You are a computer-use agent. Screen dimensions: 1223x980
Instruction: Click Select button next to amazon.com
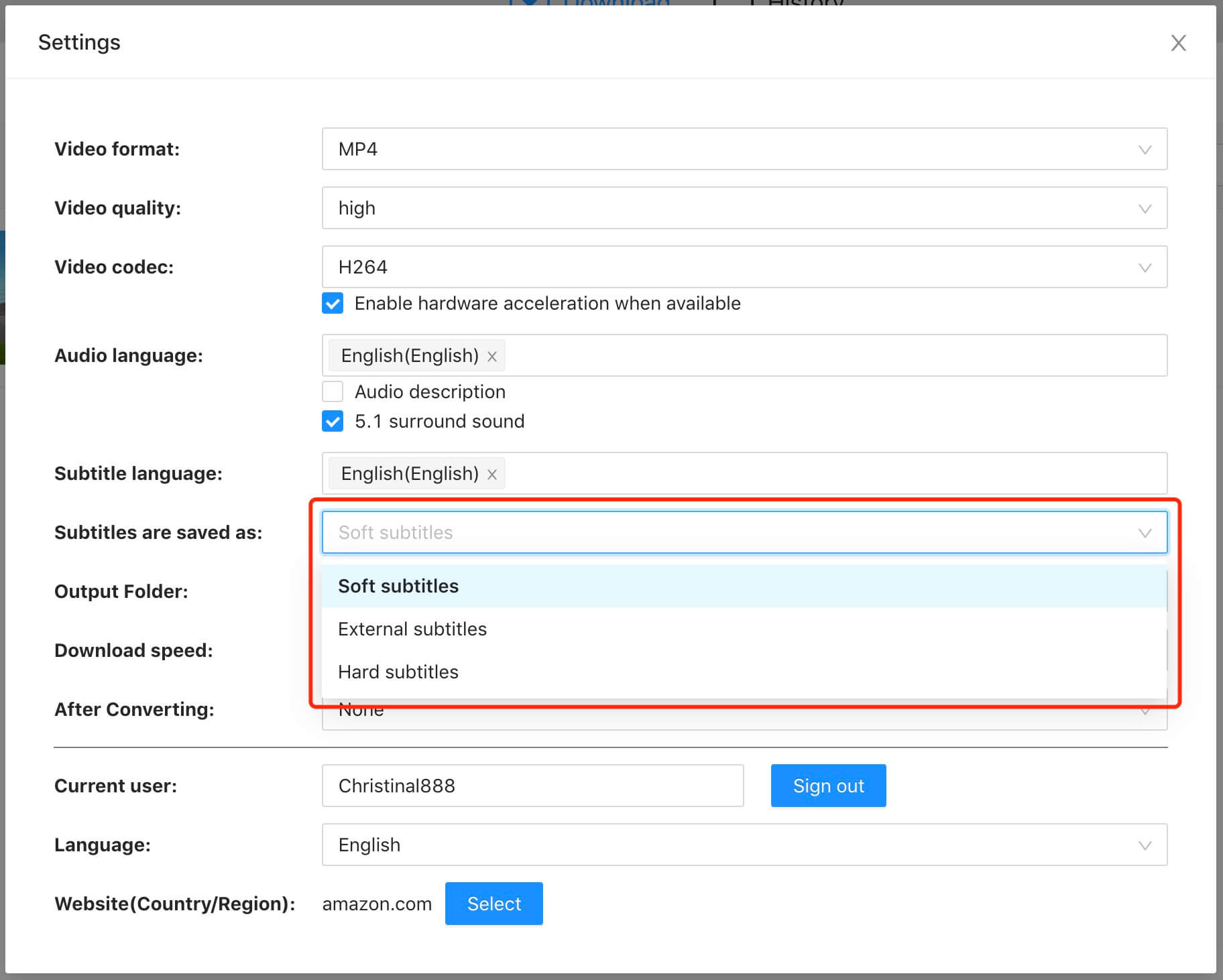pos(493,904)
